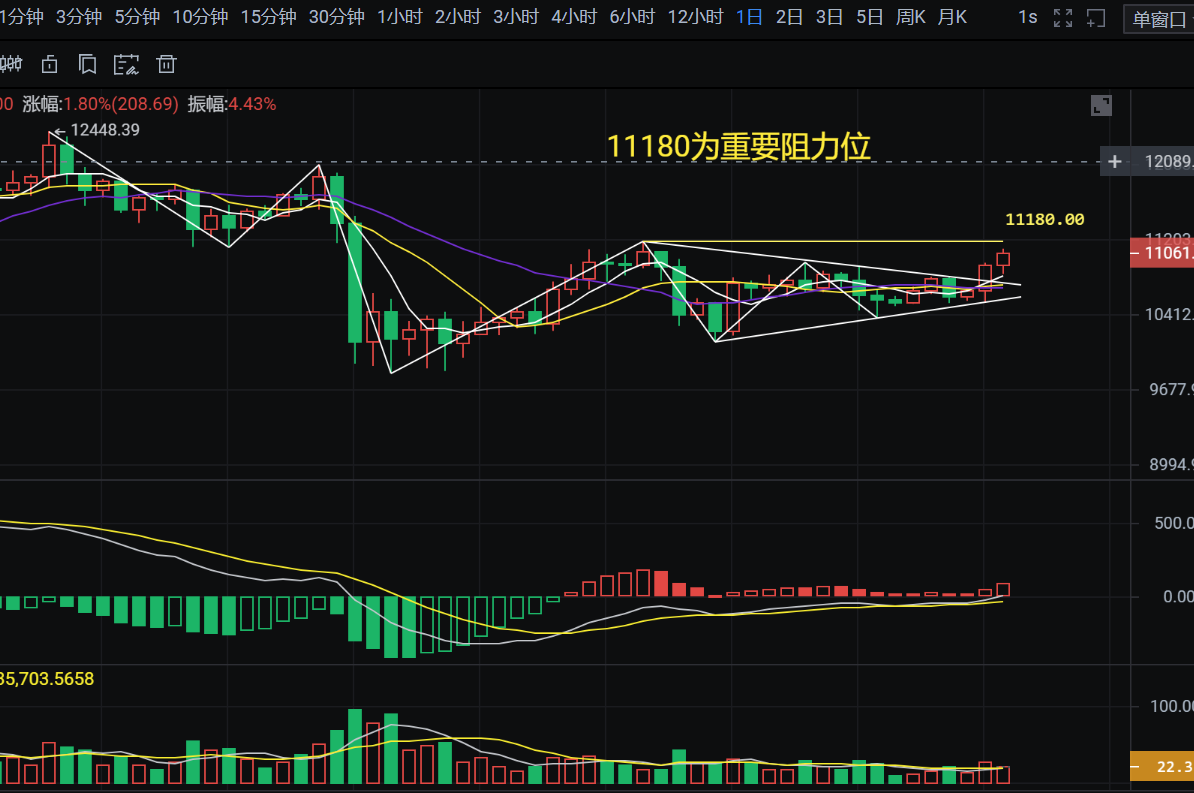1194x793 pixels.
Task: Click the 100.0 volume axis label
Action: coord(1172,706)
